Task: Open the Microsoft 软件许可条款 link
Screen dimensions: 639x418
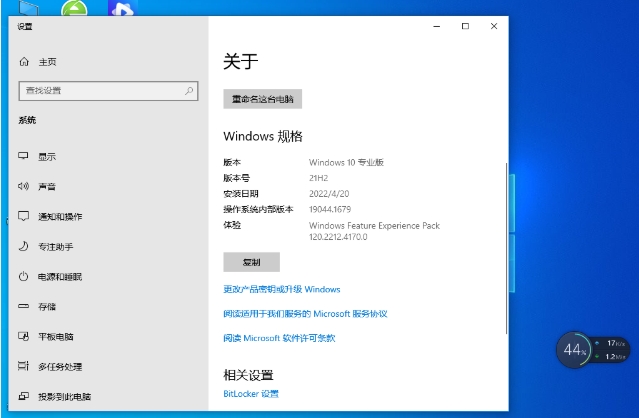Action: 279,338
